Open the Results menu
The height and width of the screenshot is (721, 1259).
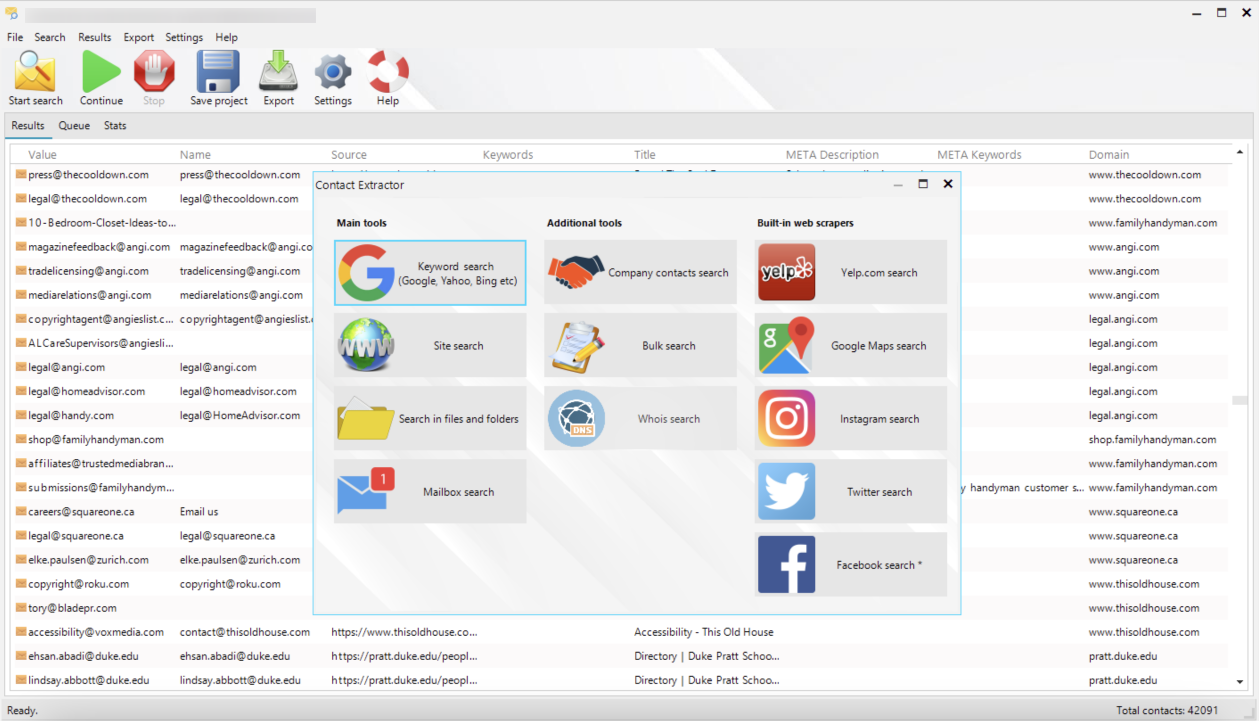(x=95, y=37)
